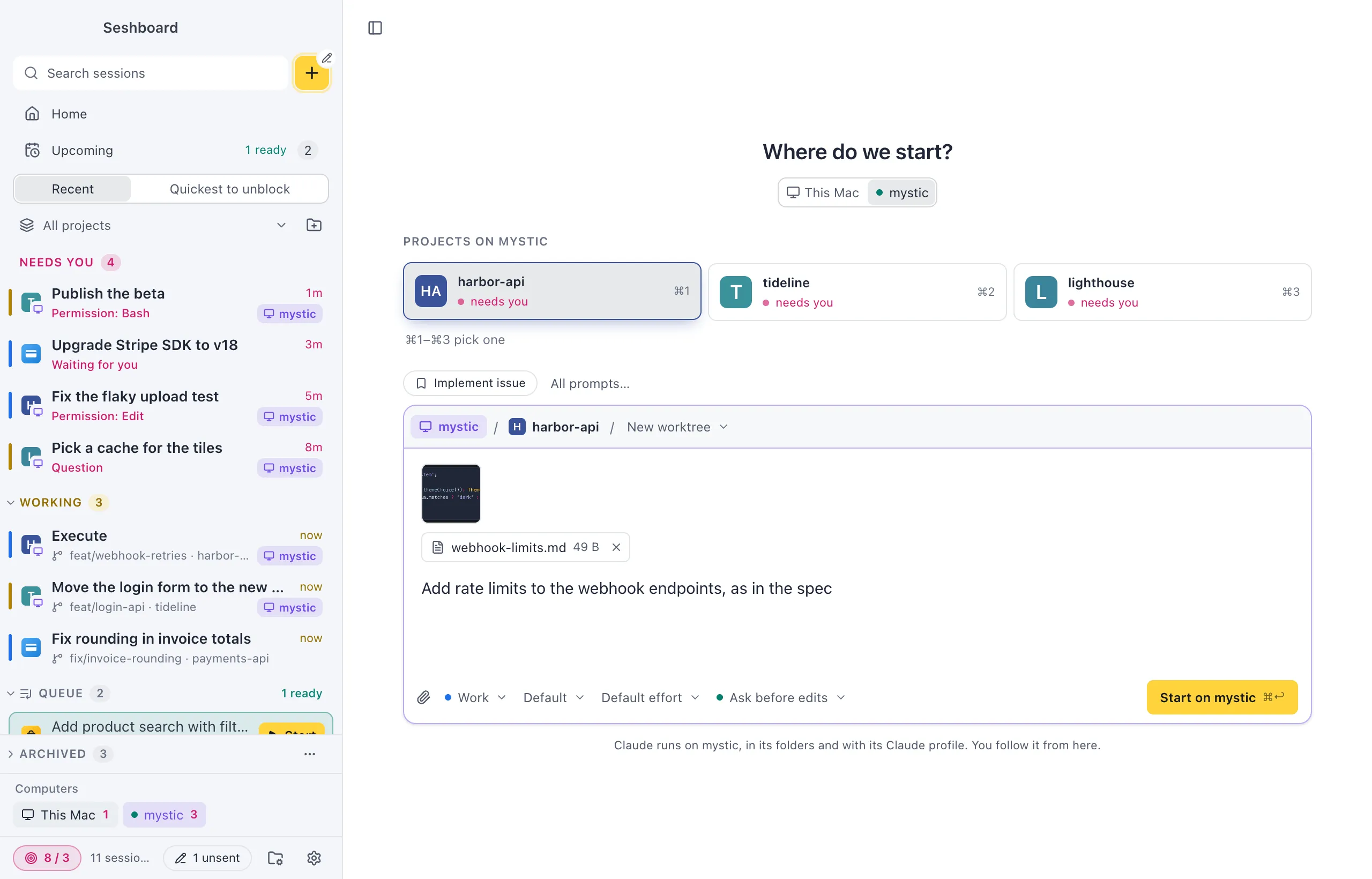The width and height of the screenshot is (1372, 879).
Task: Remove the webhook-limits.md attachment
Action: (x=616, y=547)
